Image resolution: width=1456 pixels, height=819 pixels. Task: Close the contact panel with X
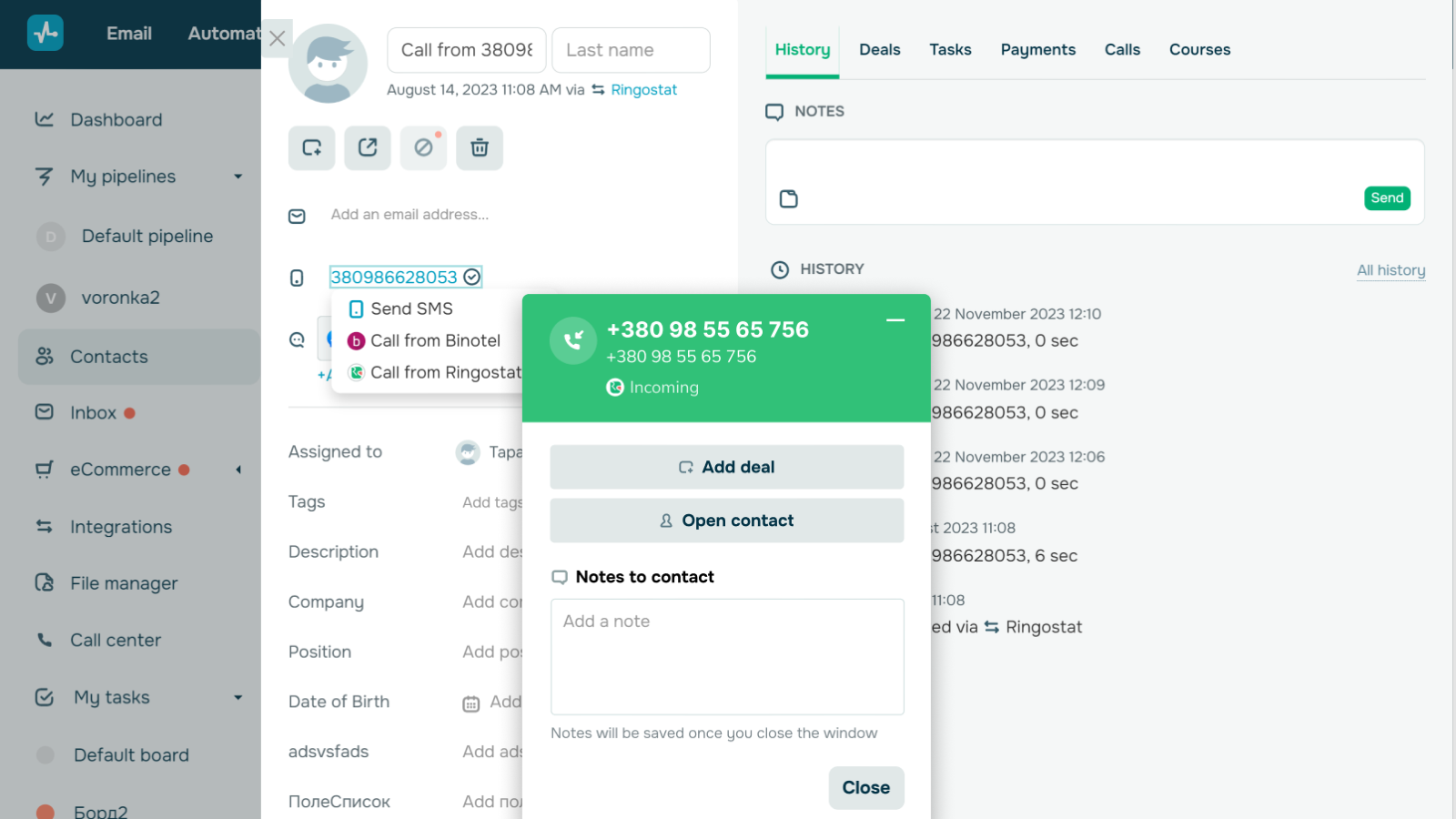[x=278, y=38]
